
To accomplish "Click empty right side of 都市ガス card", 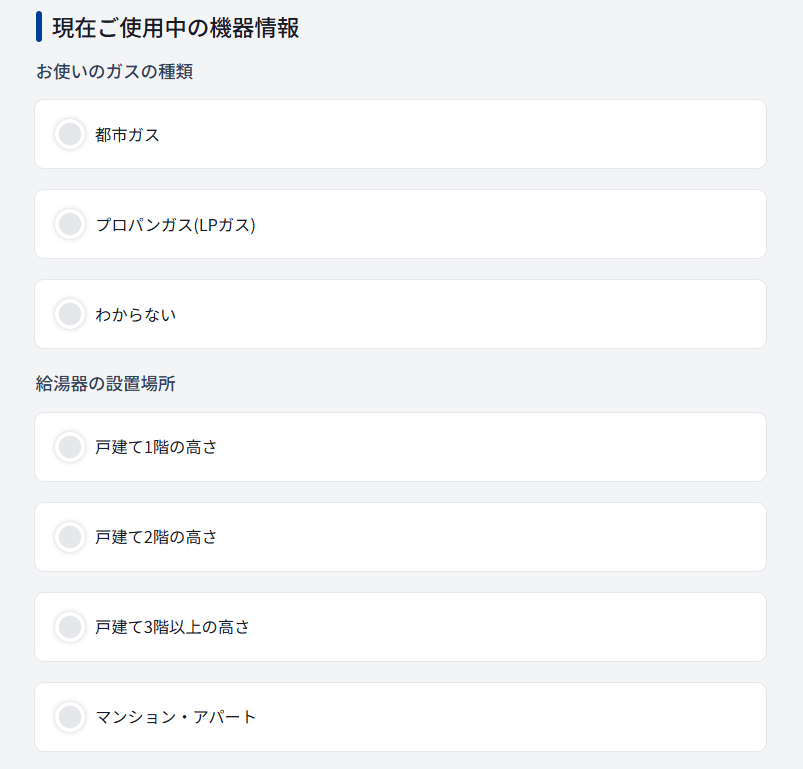I will (600, 134).
